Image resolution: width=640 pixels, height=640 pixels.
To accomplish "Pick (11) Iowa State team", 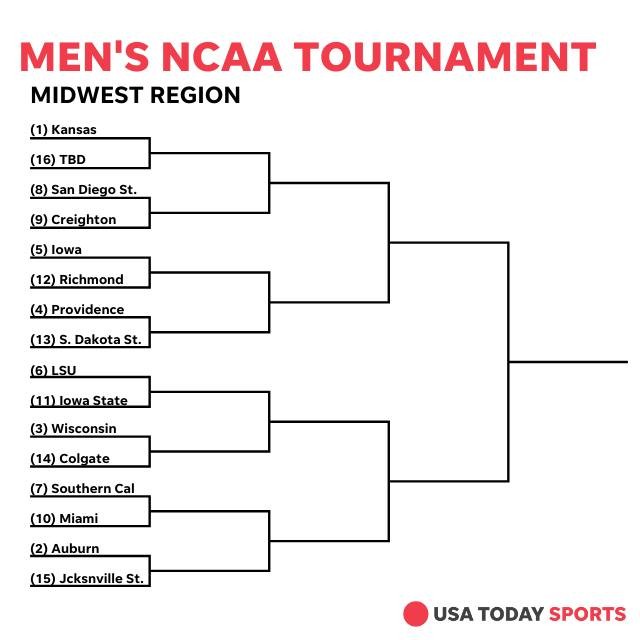I will 79,400.
